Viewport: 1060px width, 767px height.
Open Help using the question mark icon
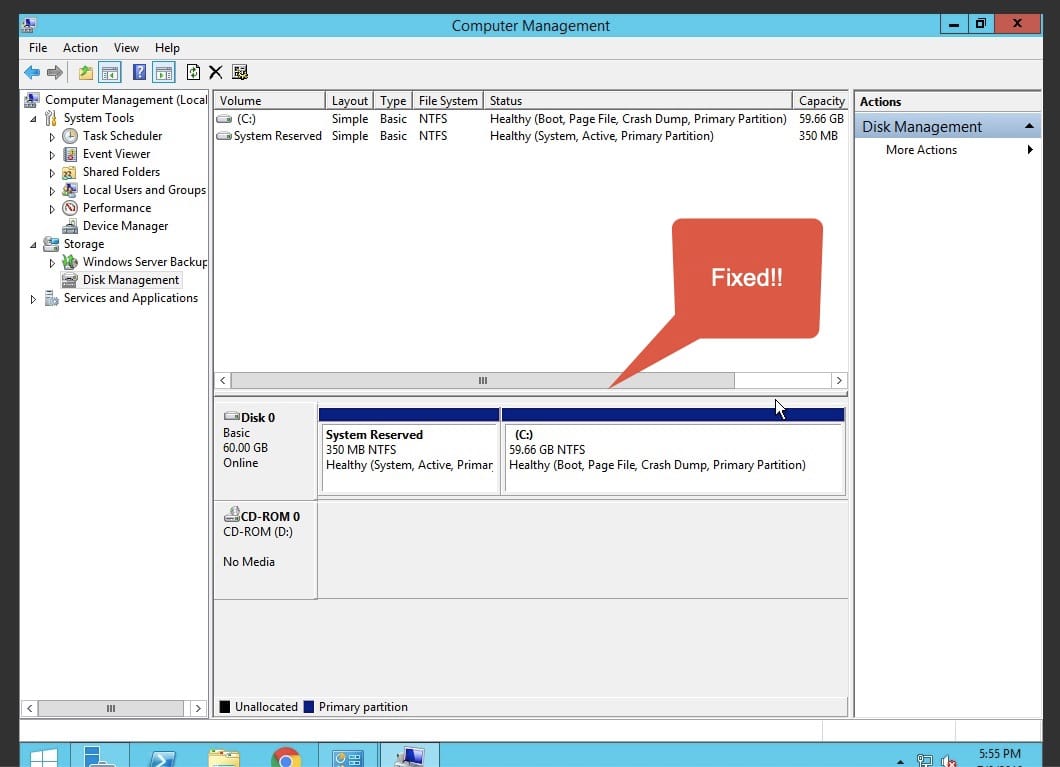(x=139, y=72)
